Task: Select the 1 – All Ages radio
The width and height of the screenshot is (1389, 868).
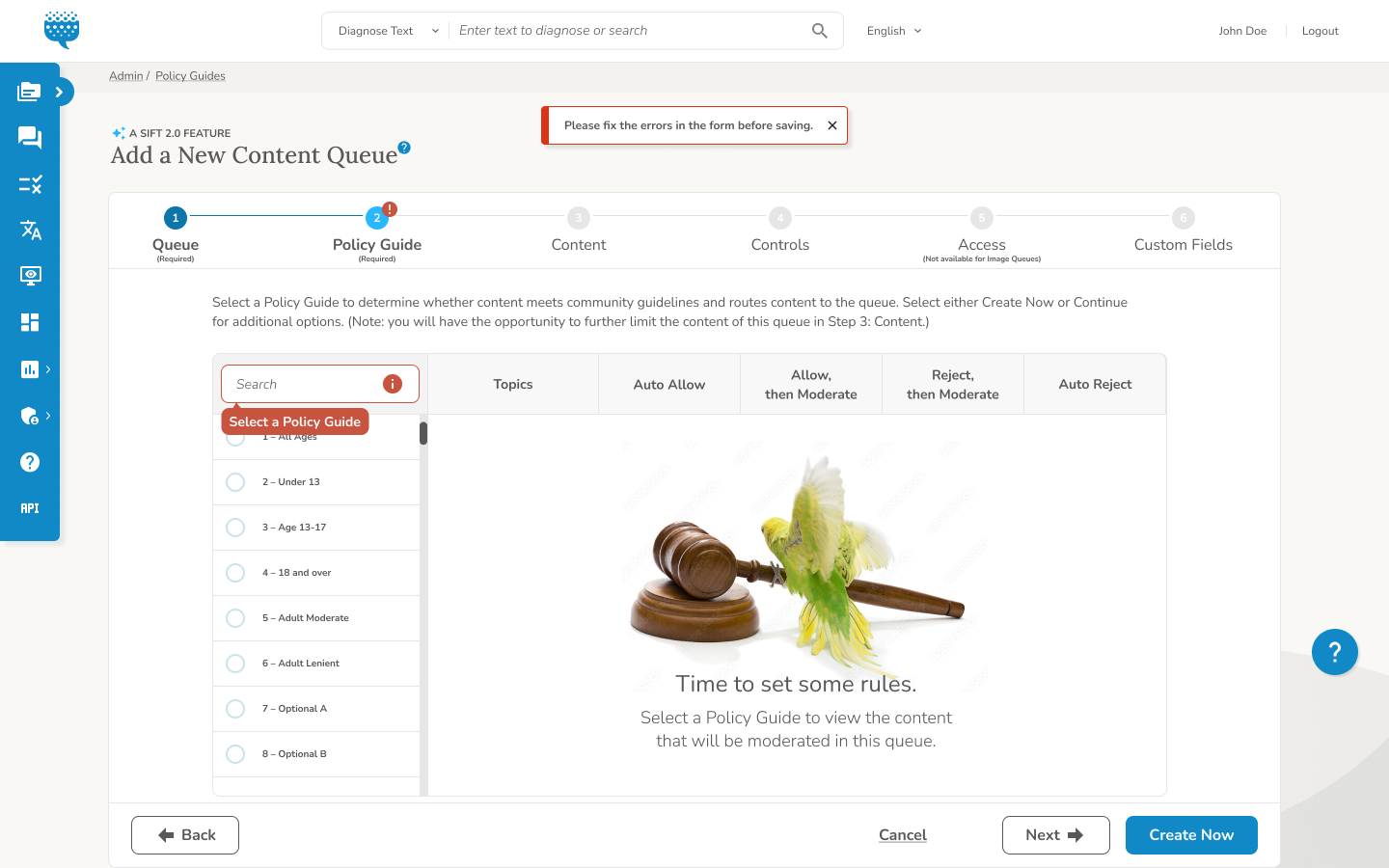Action: [235, 437]
